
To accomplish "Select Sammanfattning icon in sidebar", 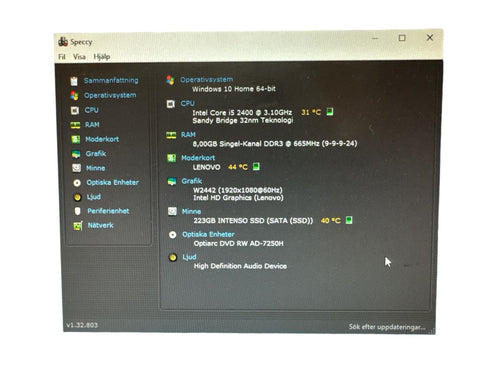I will click(74, 81).
